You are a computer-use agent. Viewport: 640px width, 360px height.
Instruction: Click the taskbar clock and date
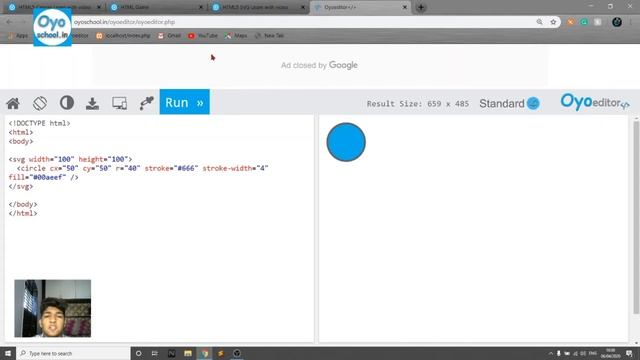pyautogui.click(x=610, y=353)
